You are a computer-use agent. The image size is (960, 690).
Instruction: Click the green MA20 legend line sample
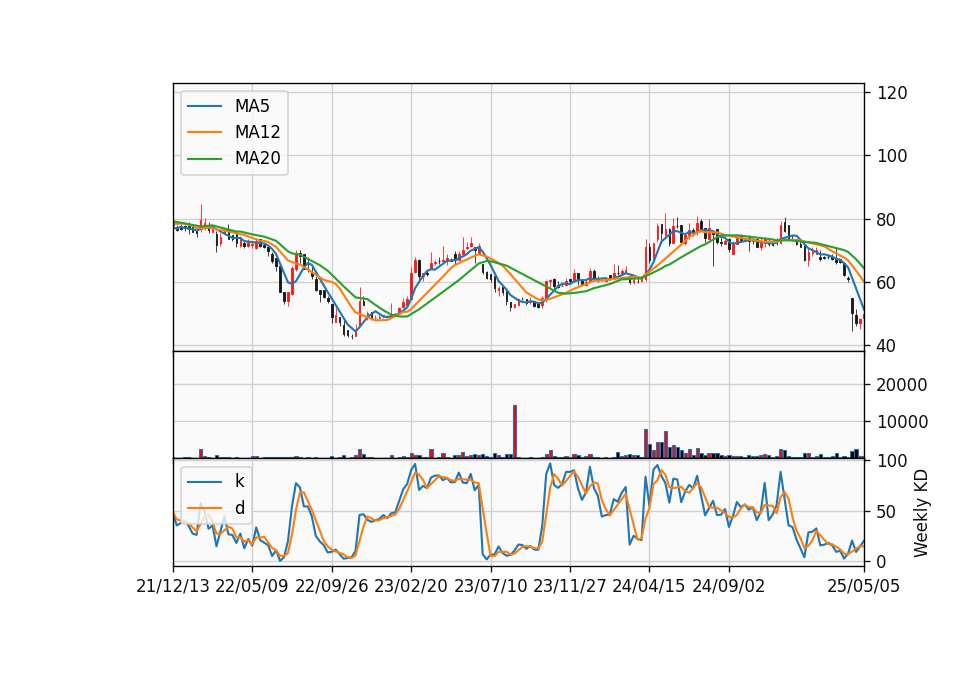click(x=204, y=159)
